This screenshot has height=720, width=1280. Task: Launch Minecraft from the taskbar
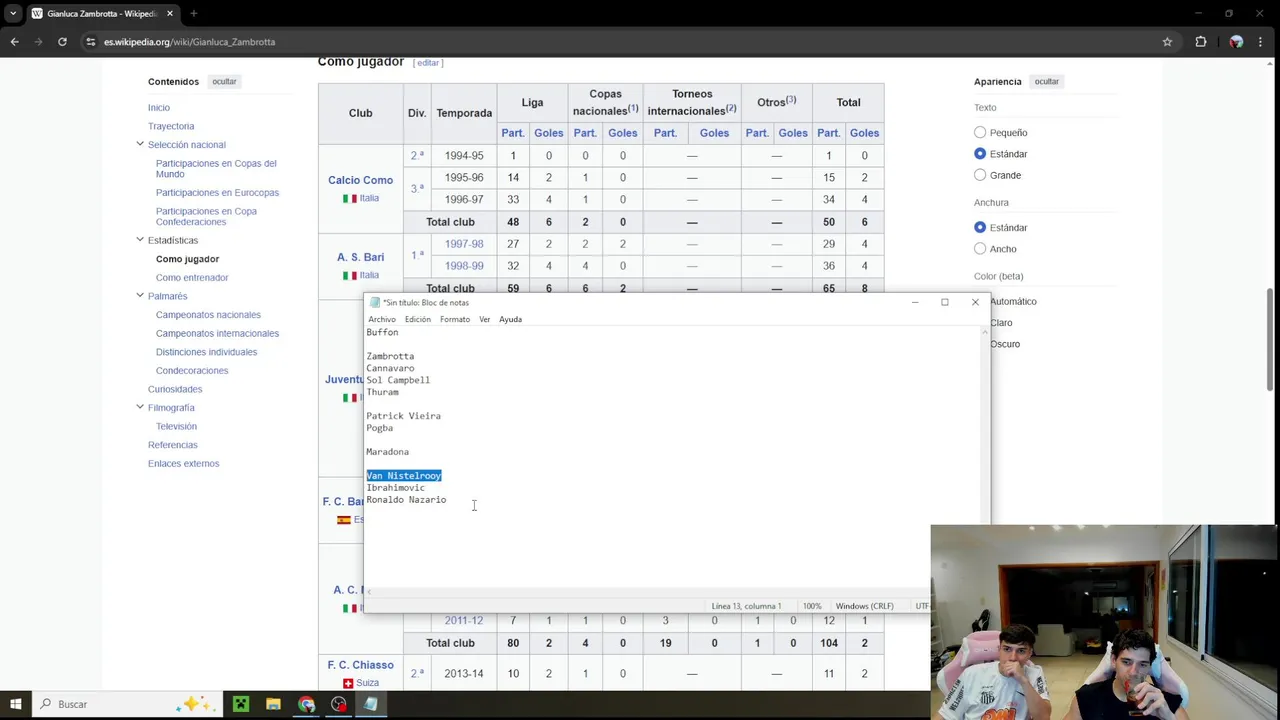241,704
